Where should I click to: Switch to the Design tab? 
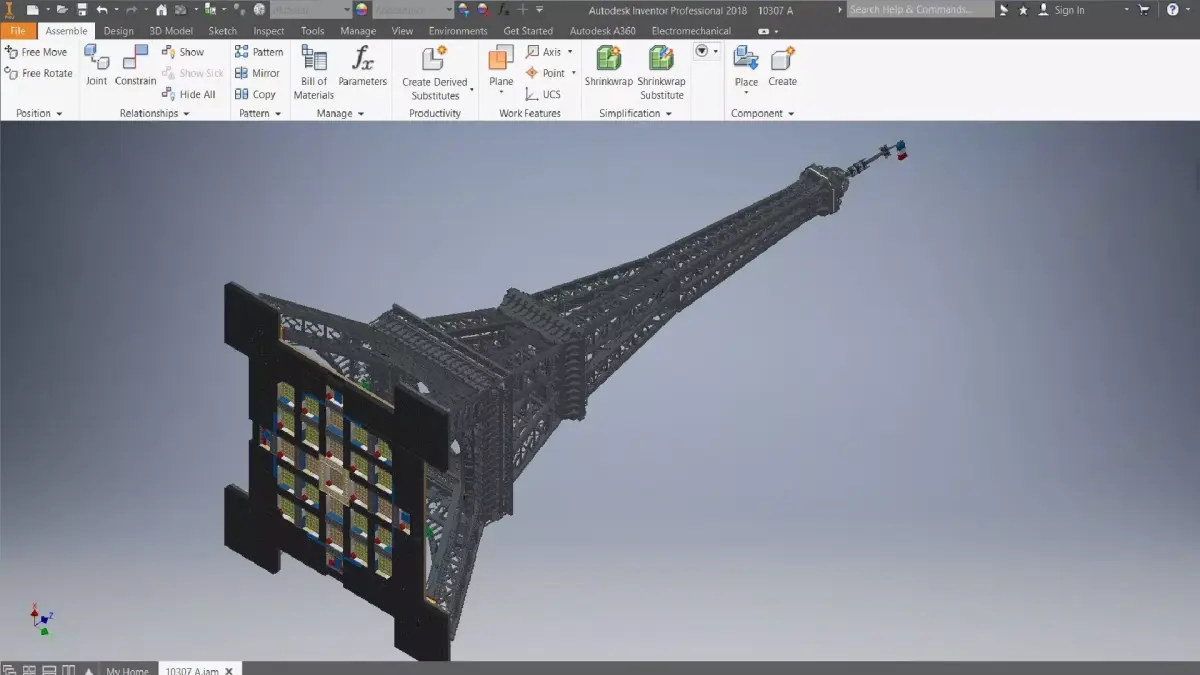[x=118, y=31]
